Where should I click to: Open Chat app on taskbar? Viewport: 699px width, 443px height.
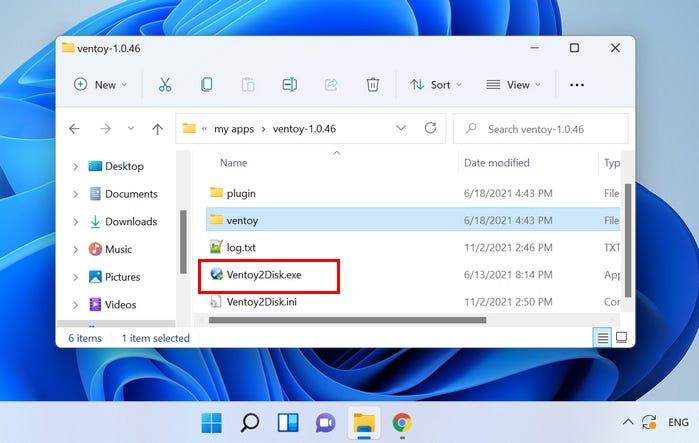coord(326,422)
